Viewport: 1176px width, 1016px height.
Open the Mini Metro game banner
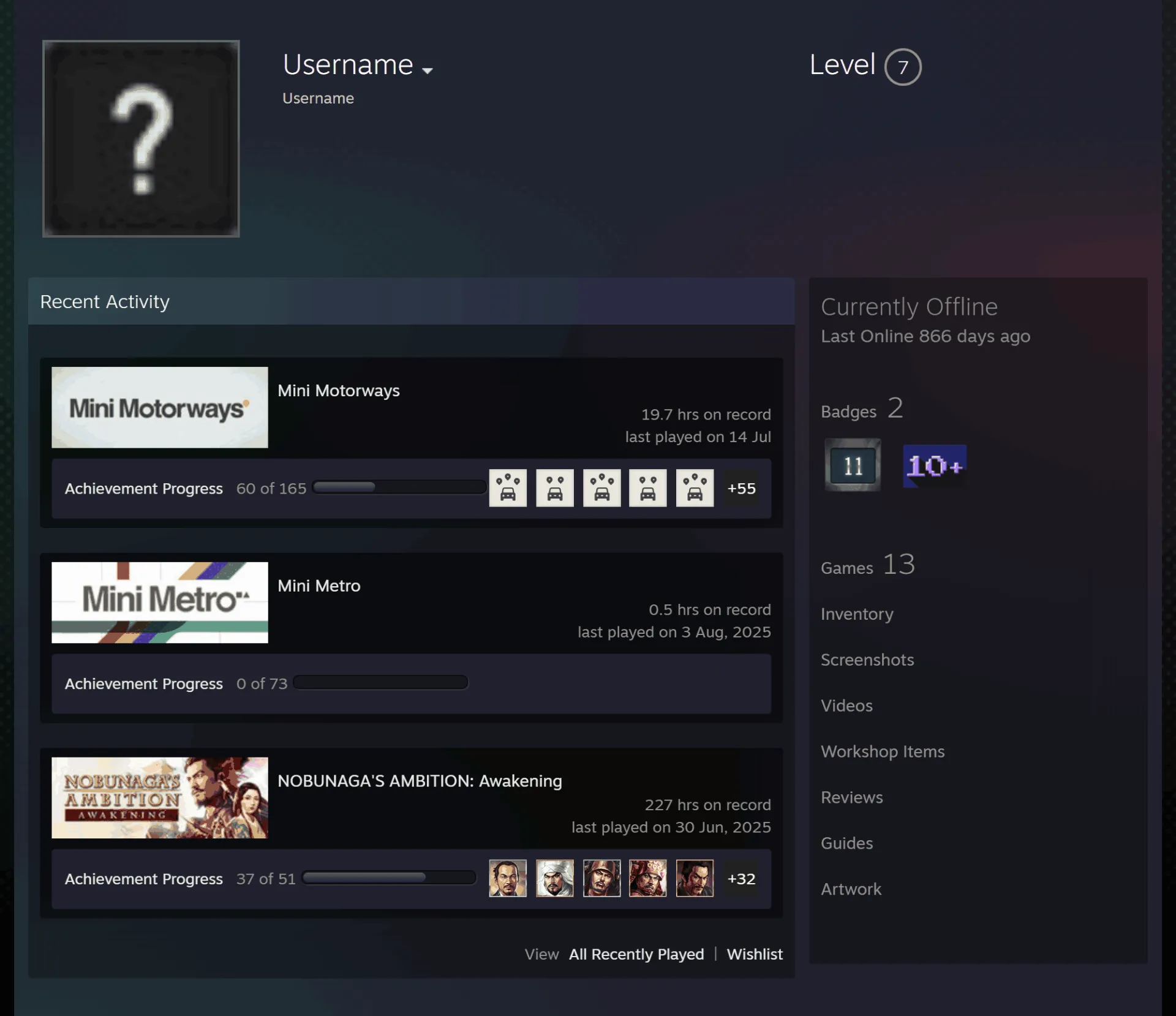pyautogui.click(x=160, y=603)
